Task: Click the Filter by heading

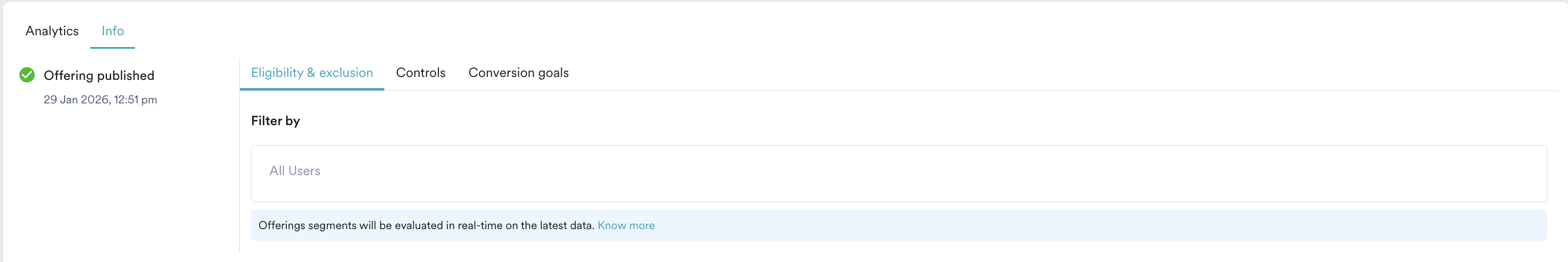Action: (x=275, y=121)
